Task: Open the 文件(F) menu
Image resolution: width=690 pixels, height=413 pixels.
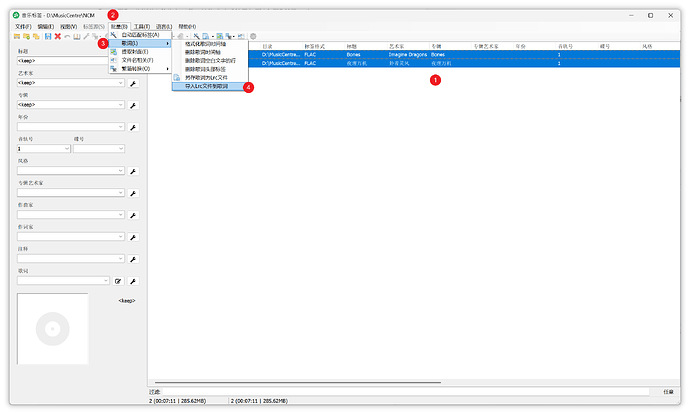Action: click(23, 27)
